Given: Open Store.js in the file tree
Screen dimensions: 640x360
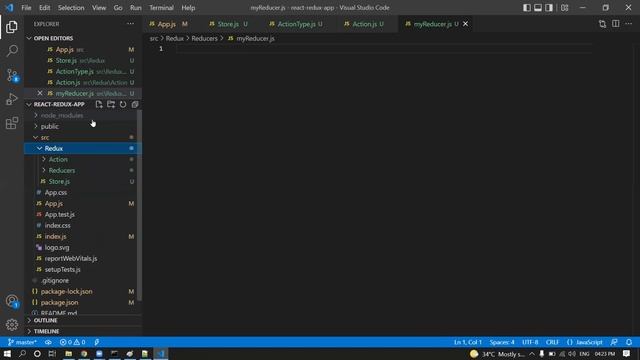Looking at the screenshot, I should pyautogui.click(x=59, y=182).
